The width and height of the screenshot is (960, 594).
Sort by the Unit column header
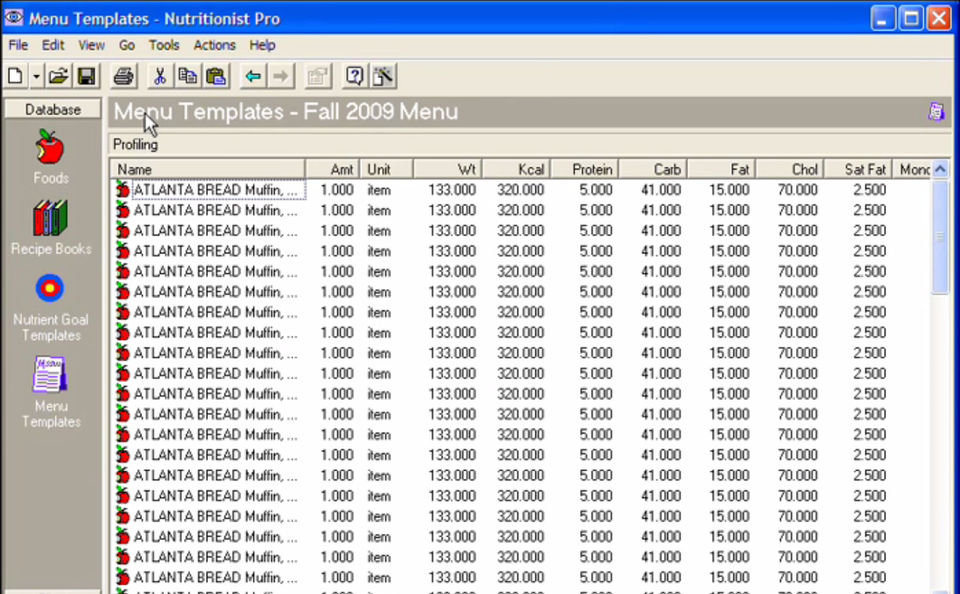386,169
